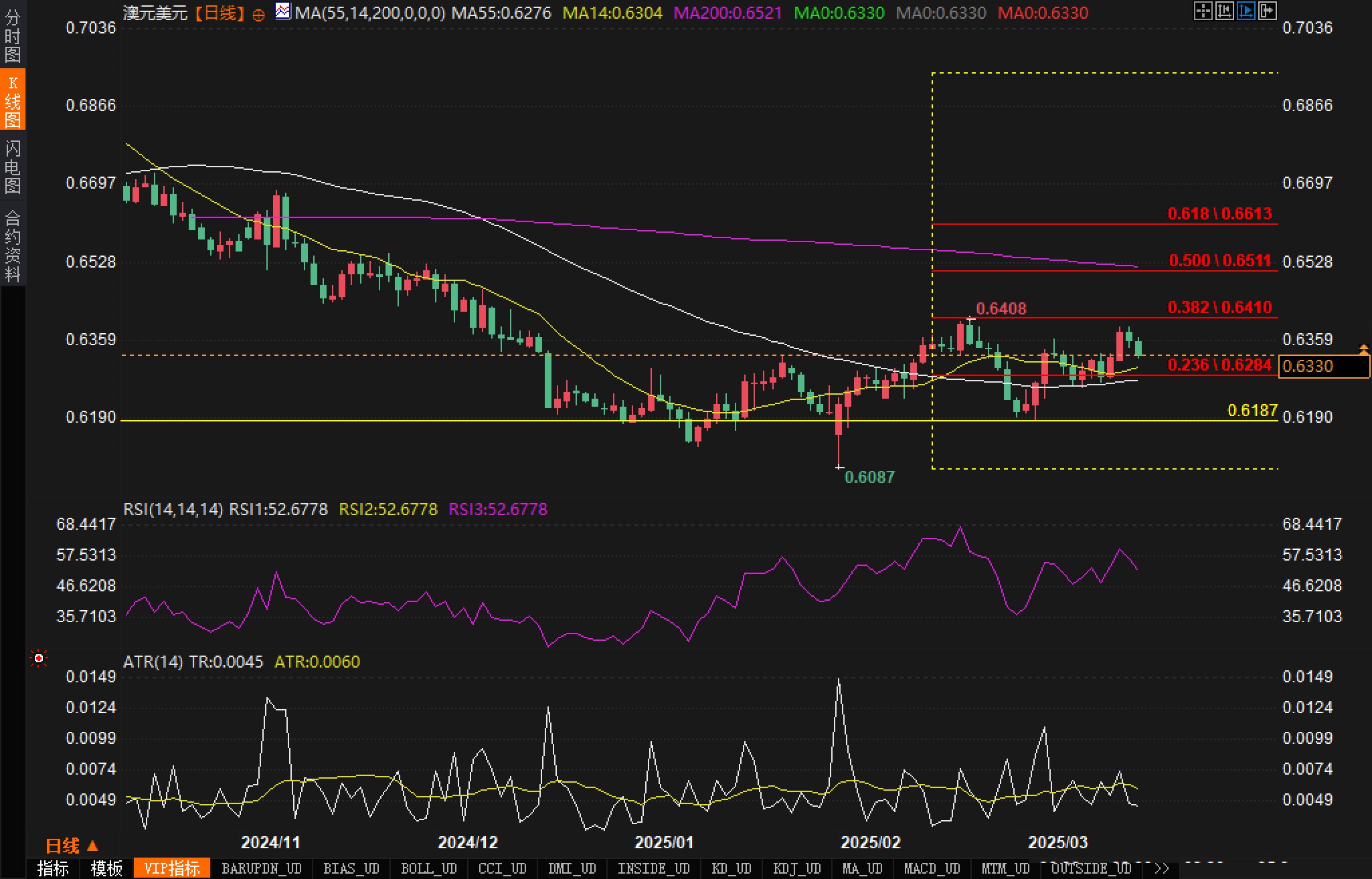Click the 2025/02 date axis label
Screen dimensions: 1372x879
coord(871,842)
